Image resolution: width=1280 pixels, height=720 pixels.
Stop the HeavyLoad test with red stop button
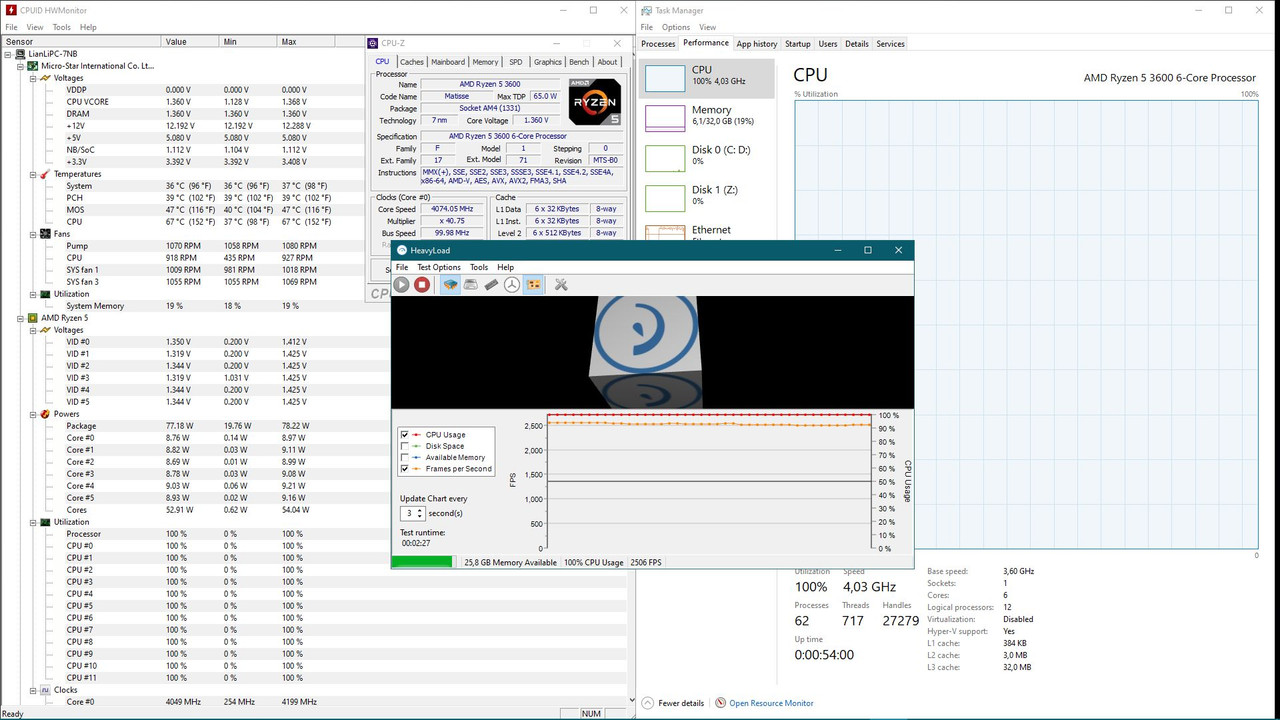coord(422,285)
